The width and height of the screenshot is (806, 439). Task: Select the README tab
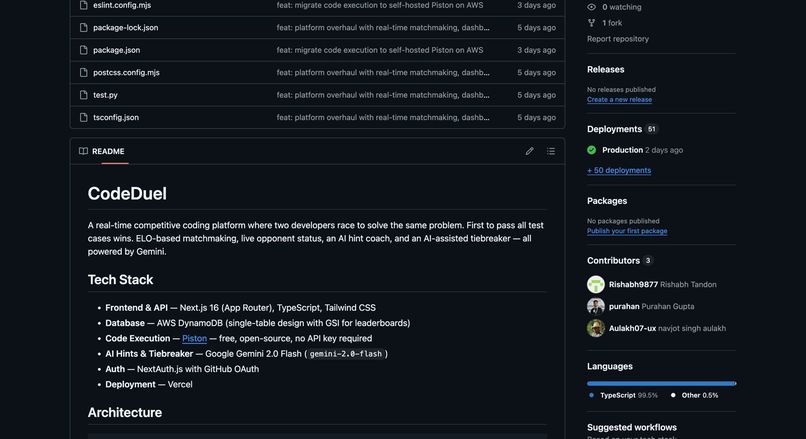(102, 151)
